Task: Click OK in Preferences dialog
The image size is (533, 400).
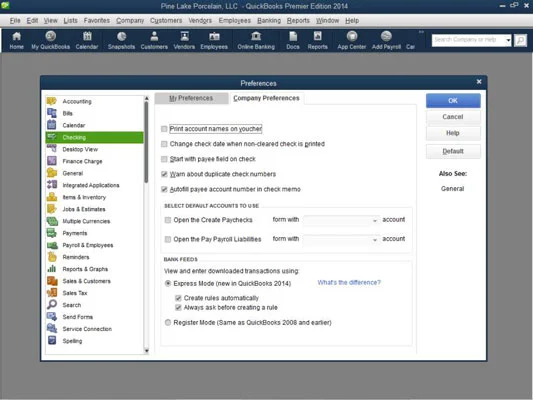Action: pos(453,101)
